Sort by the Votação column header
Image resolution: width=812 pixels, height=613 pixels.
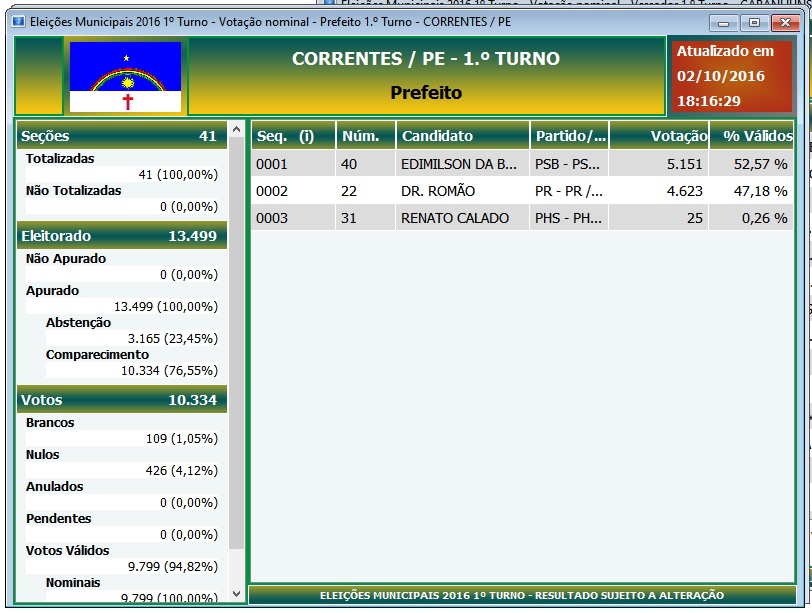(659, 136)
